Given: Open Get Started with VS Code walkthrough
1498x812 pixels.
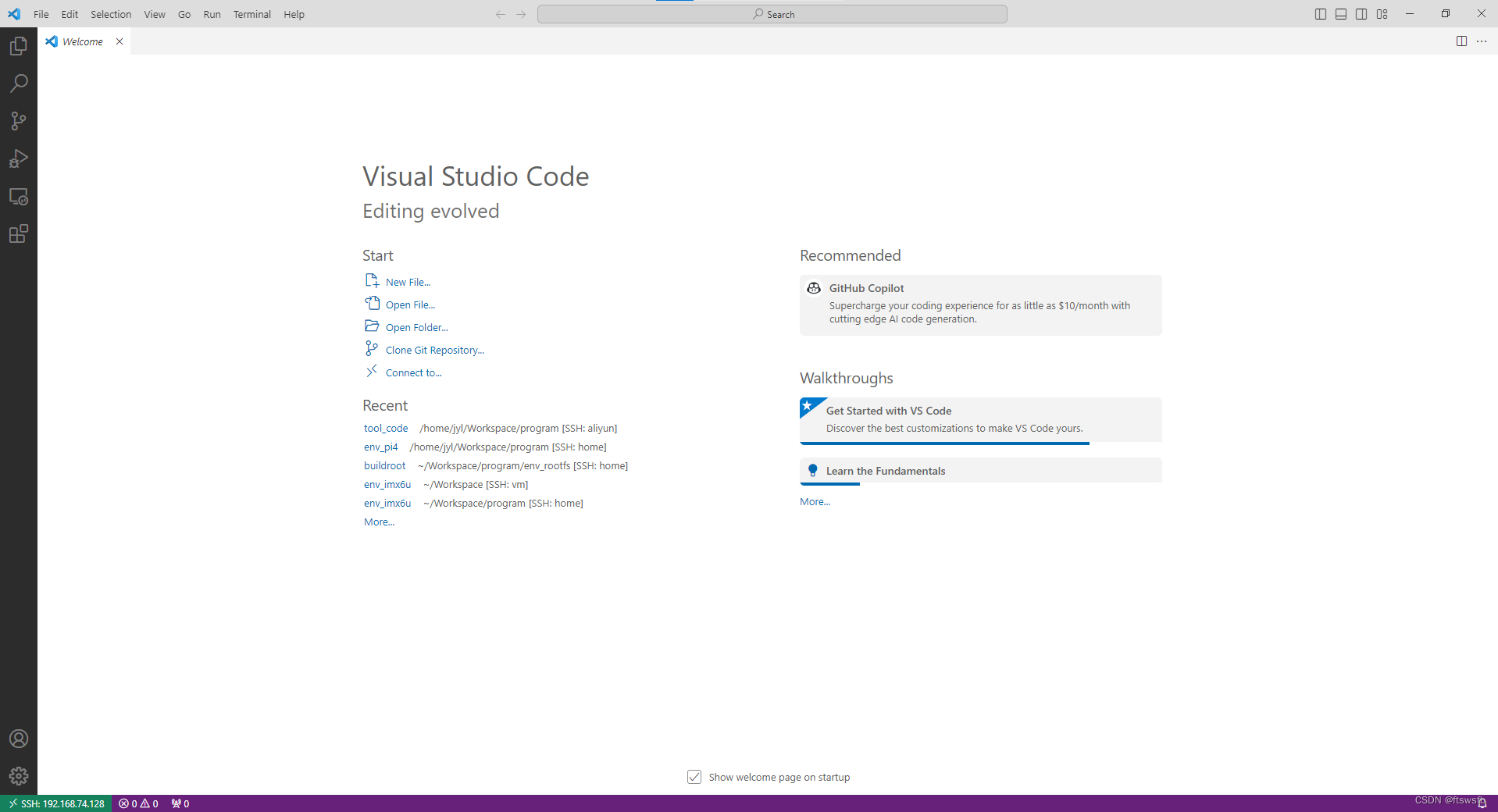Looking at the screenshot, I should pos(980,420).
